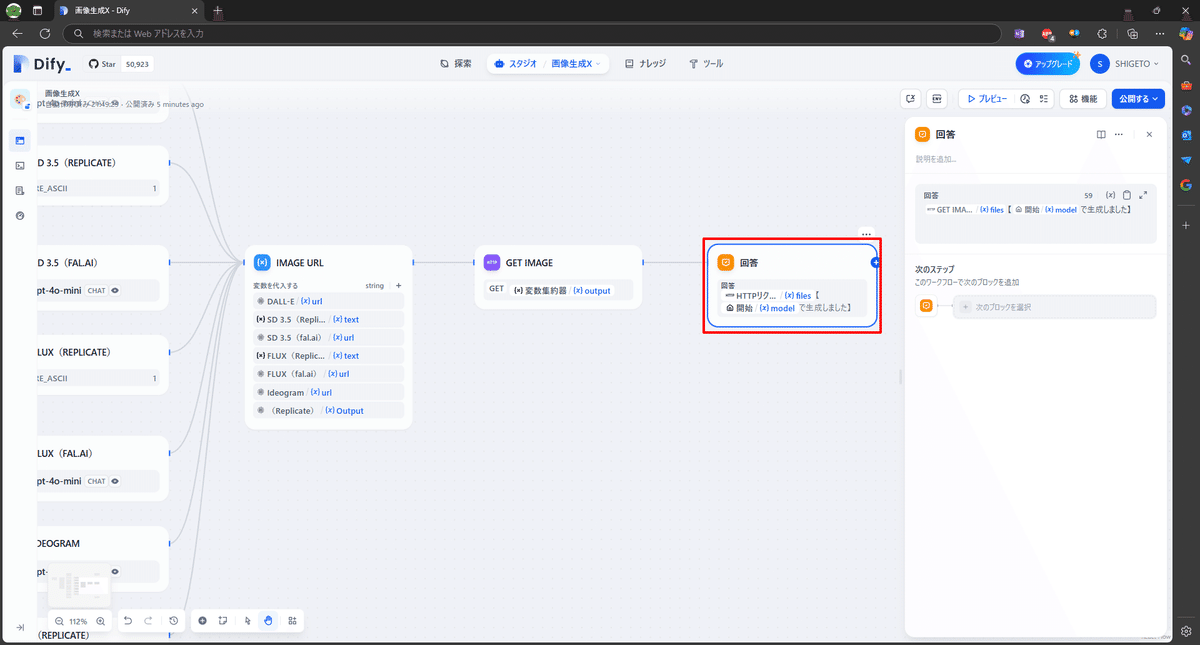Click the blue plus handle on the 回答 node
Viewport: 1200px width, 645px height.
pyautogui.click(x=875, y=262)
